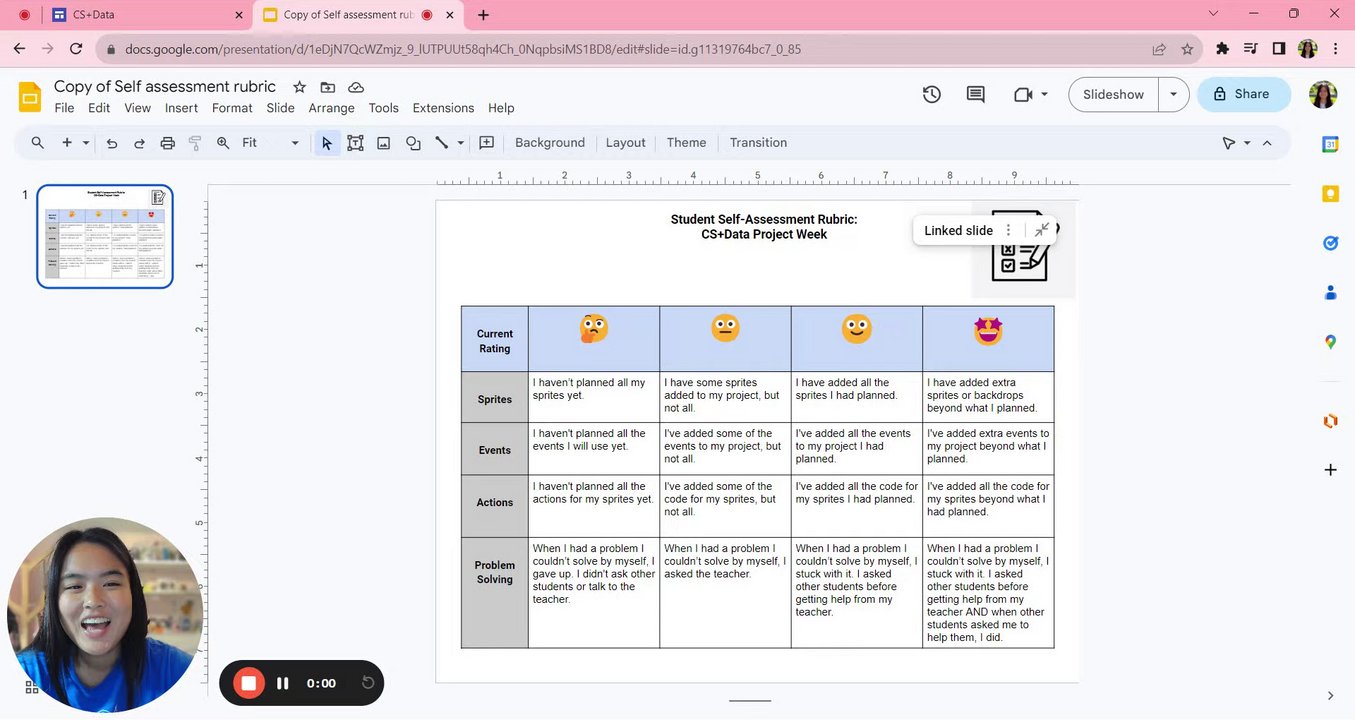Select slide 1 thumbnail in filmstrip
Image resolution: width=1355 pixels, height=720 pixels.
tap(105, 236)
